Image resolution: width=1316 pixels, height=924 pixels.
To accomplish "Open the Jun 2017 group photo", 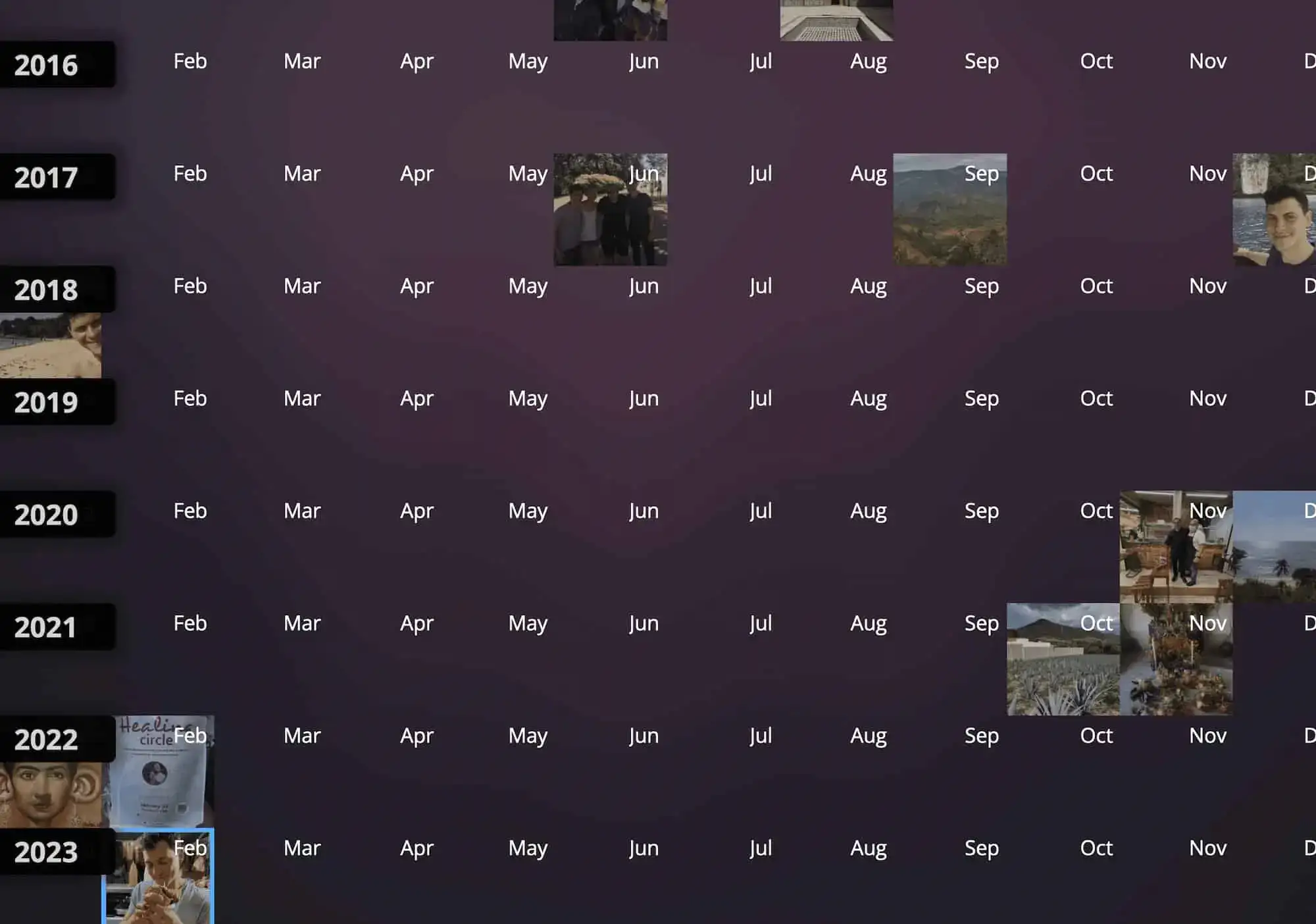I will (610, 210).
